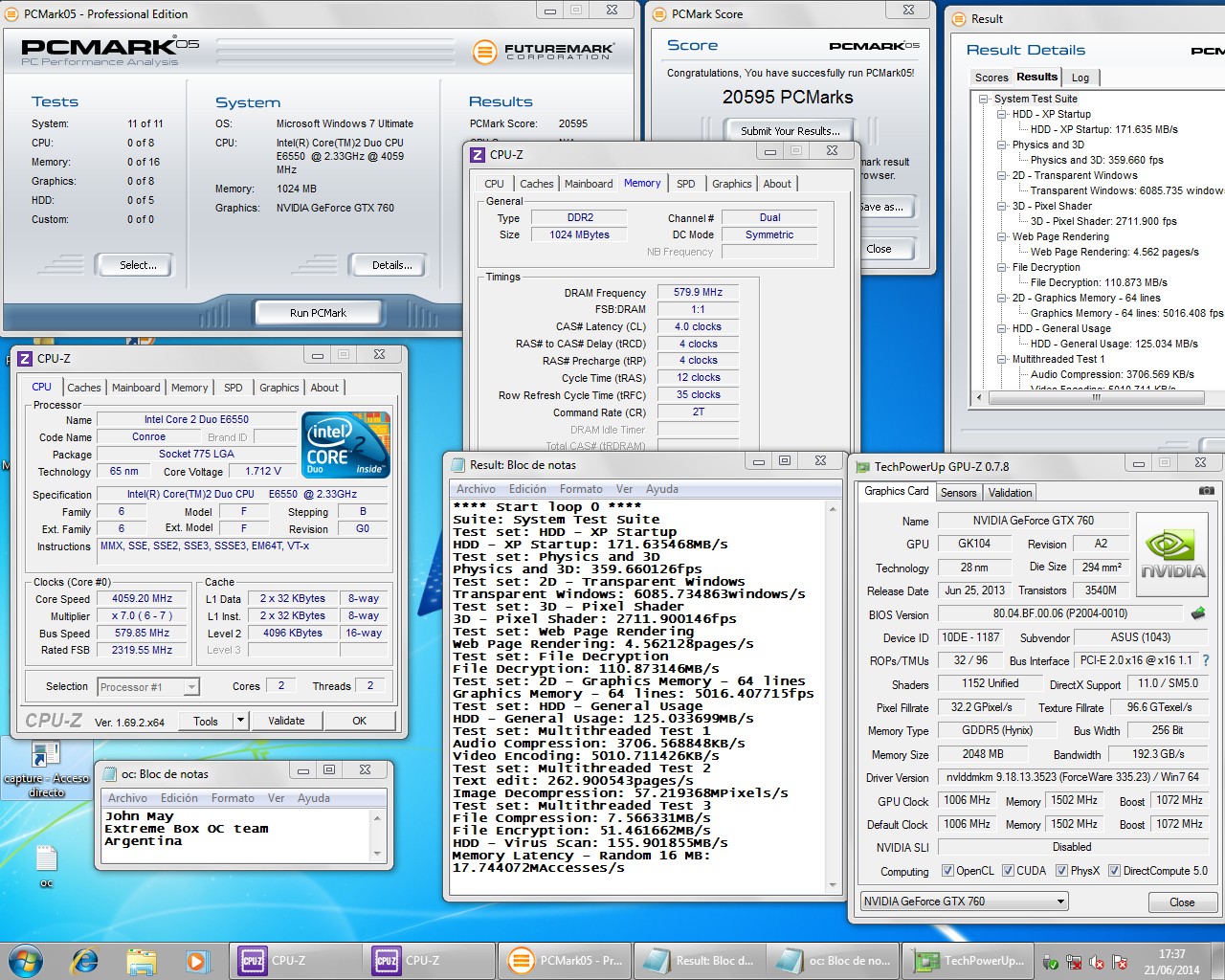Collapse the 'Web Page Rendering' node
This screenshot has width=1225, height=980.
click(x=1001, y=236)
